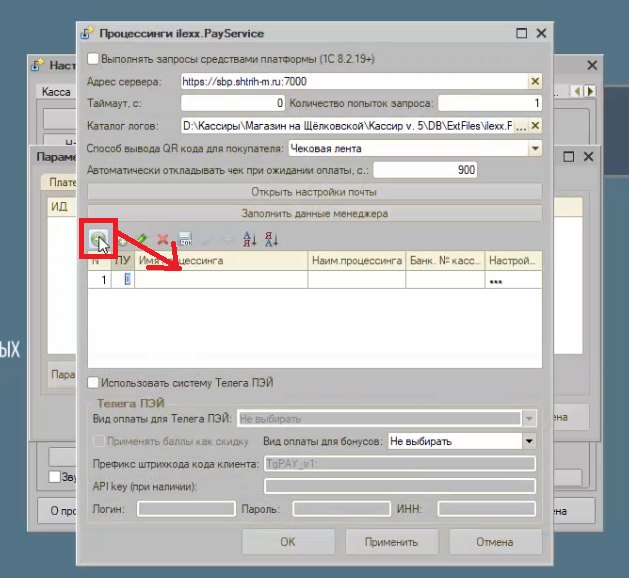Click Пароль input field
The image size is (629, 578).
(341, 509)
